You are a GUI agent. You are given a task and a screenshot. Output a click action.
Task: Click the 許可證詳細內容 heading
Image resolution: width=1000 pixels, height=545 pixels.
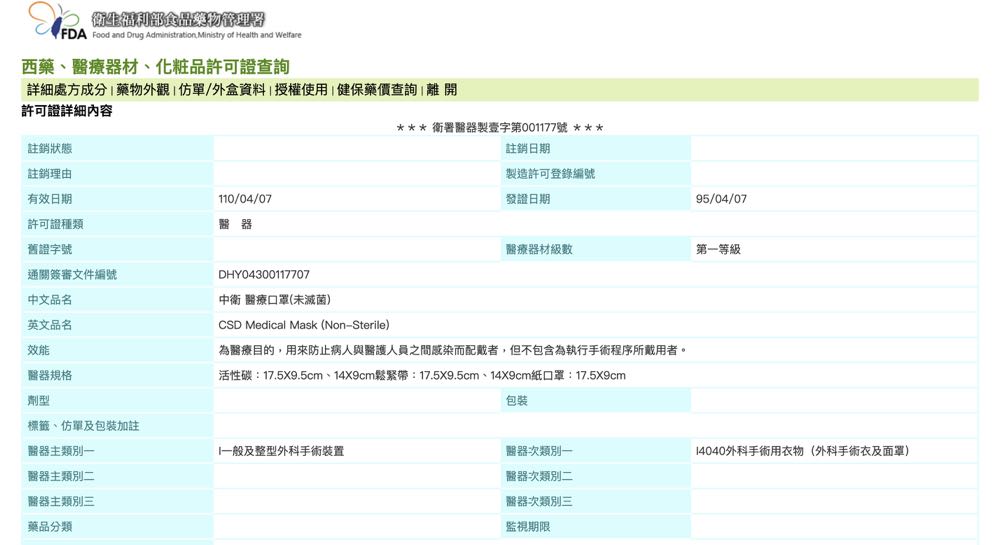pyautogui.click(x=67, y=111)
